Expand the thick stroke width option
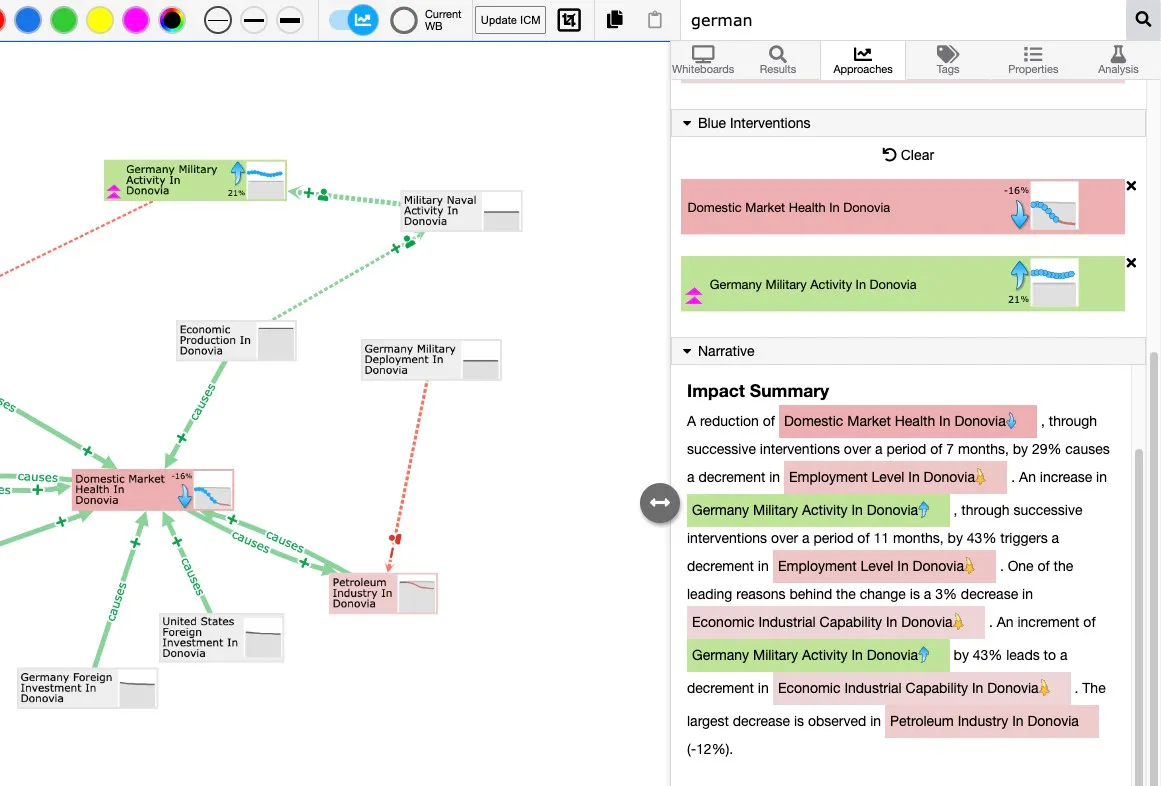Image resolution: width=1161 pixels, height=786 pixels. point(289,19)
